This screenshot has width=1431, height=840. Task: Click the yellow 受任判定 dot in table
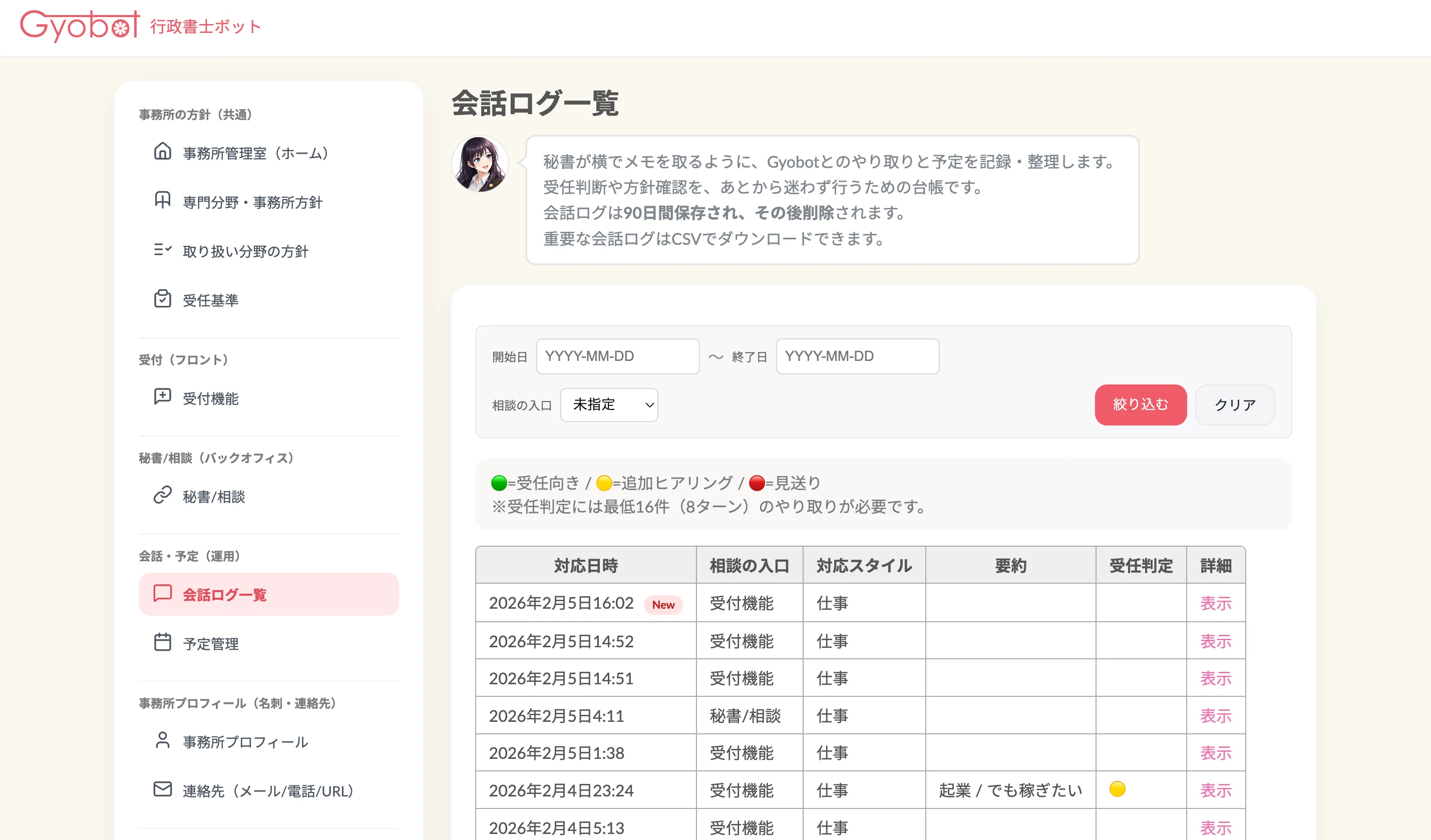coord(1117,789)
